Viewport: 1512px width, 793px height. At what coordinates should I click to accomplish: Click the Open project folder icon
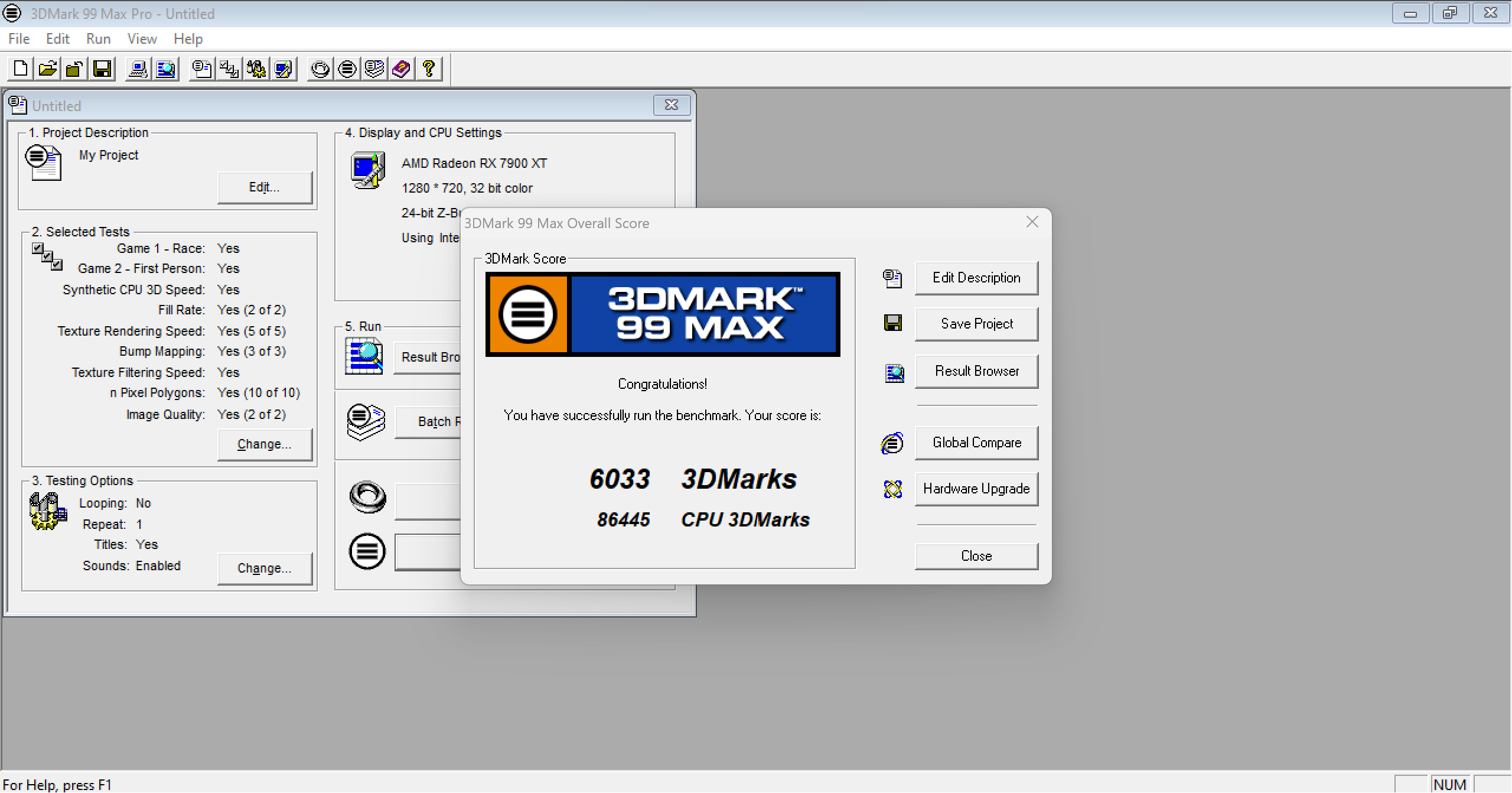47,69
